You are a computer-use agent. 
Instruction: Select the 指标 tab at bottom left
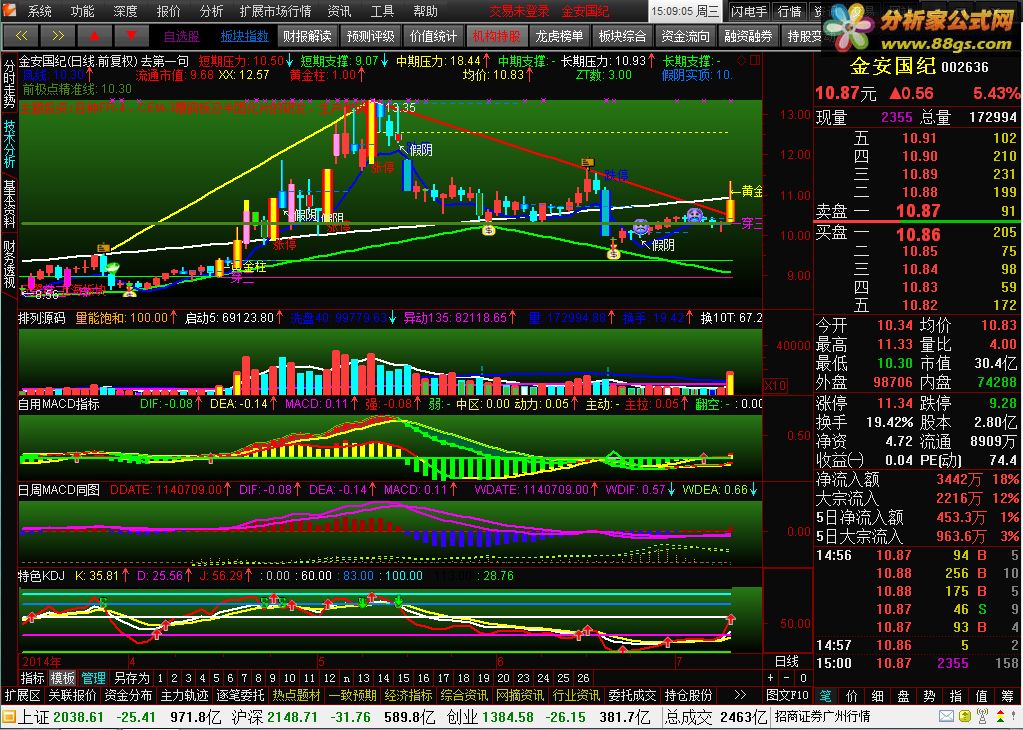pos(33,678)
